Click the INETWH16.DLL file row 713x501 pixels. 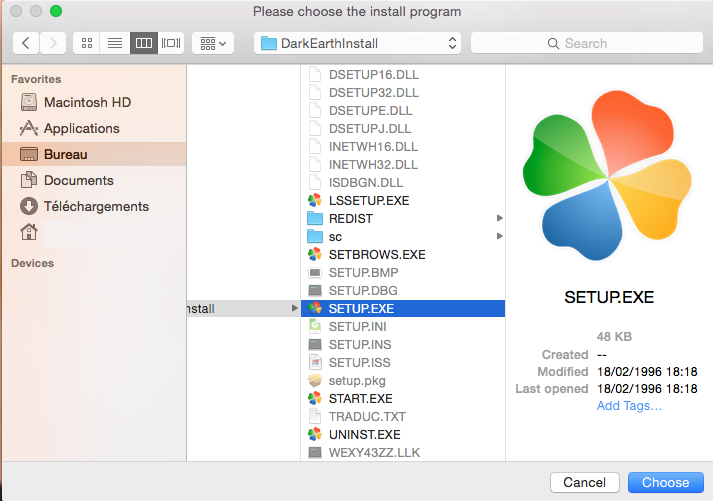(403, 146)
